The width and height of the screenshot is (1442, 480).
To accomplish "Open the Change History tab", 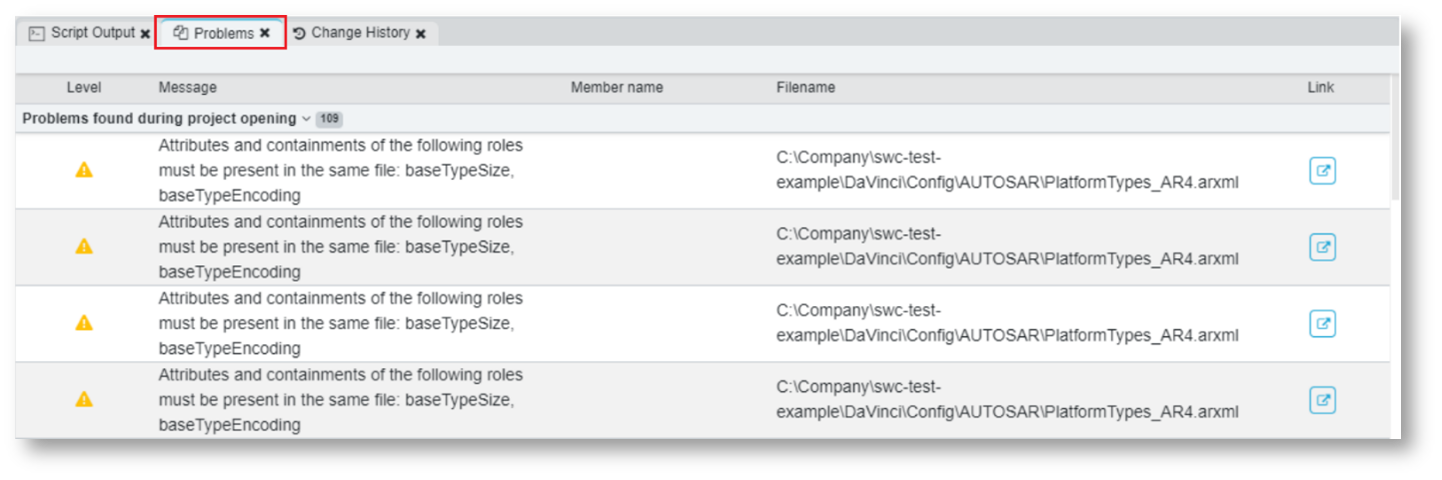I will (x=360, y=33).
